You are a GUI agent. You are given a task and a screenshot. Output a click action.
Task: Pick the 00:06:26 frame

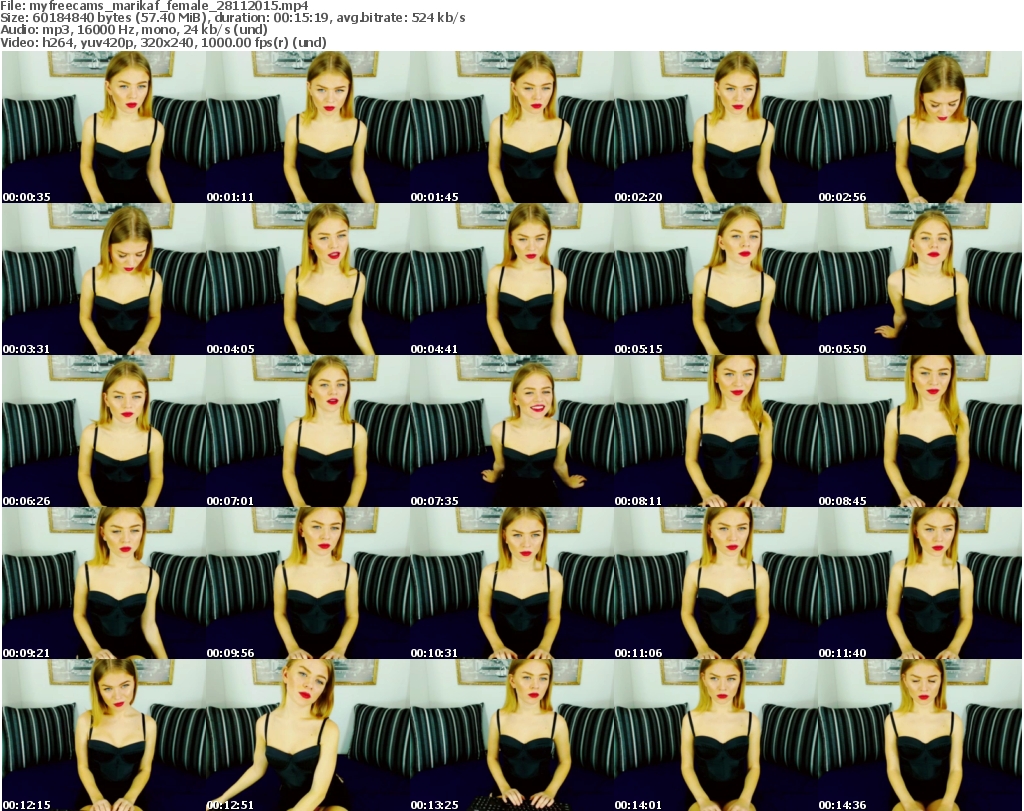(x=104, y=432)
